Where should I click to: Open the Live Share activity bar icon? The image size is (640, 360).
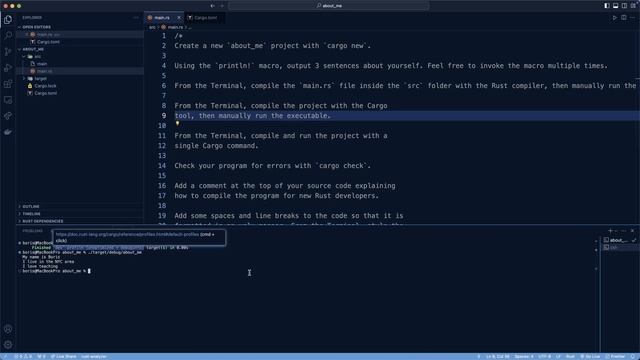click(x=8, y=116)
